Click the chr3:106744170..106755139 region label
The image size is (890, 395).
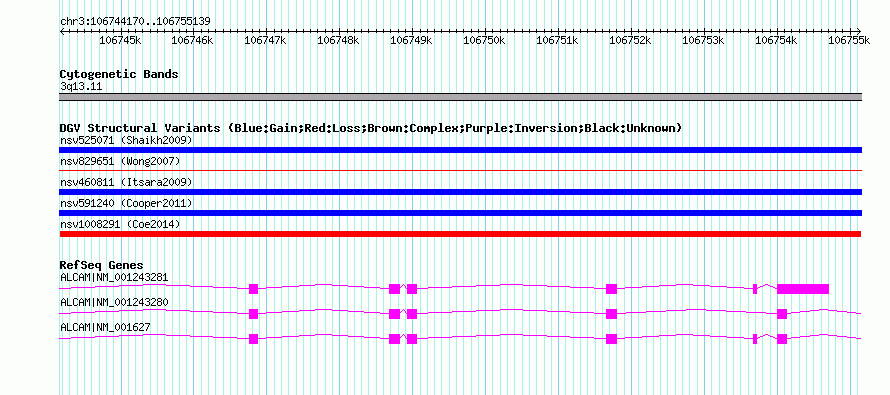[x=135, y=22]
